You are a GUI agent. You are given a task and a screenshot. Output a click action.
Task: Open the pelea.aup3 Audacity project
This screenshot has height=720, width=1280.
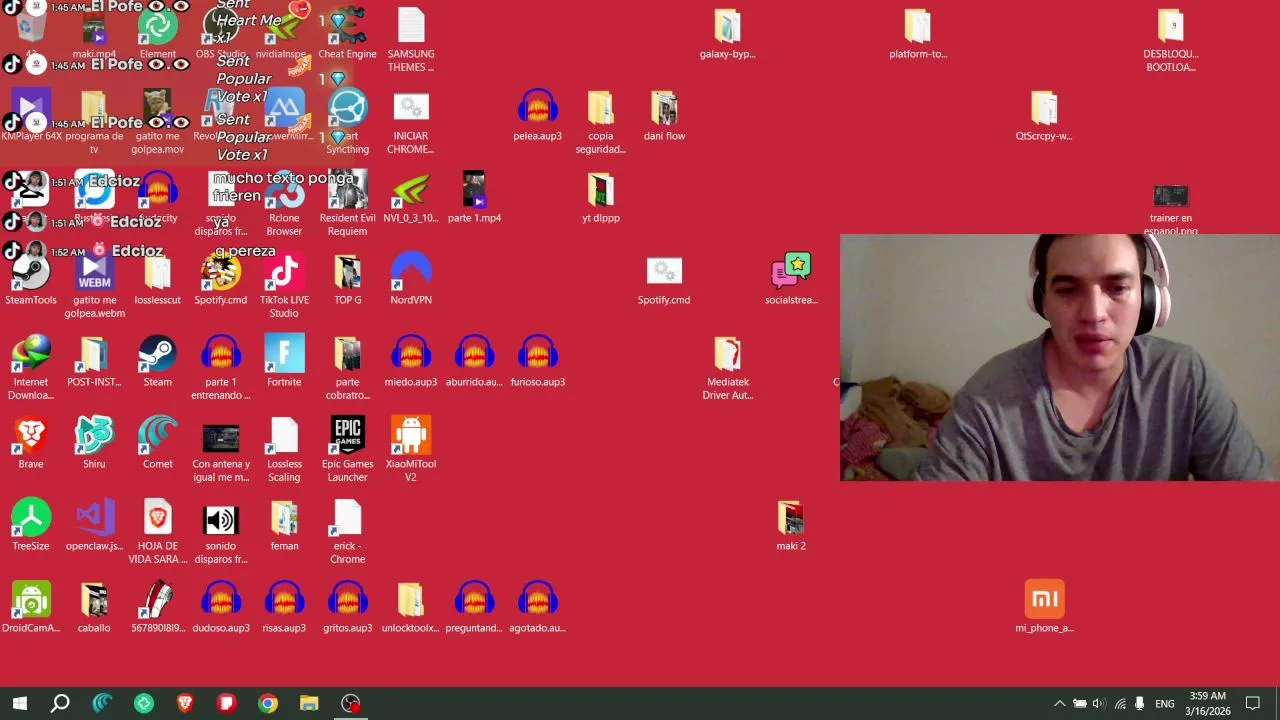537,115
